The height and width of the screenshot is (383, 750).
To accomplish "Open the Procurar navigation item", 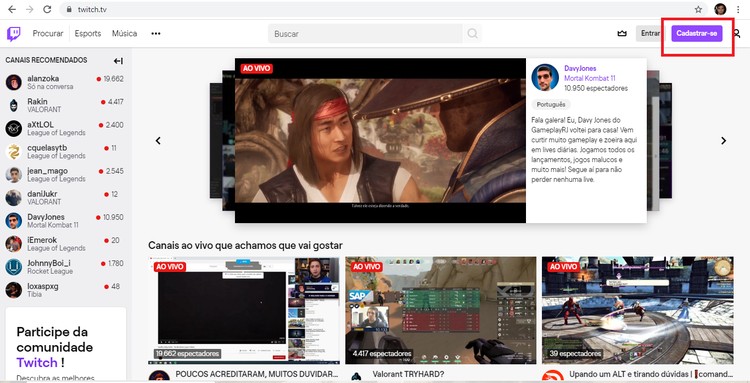I will pyautogui.click(x=47, y=33).
